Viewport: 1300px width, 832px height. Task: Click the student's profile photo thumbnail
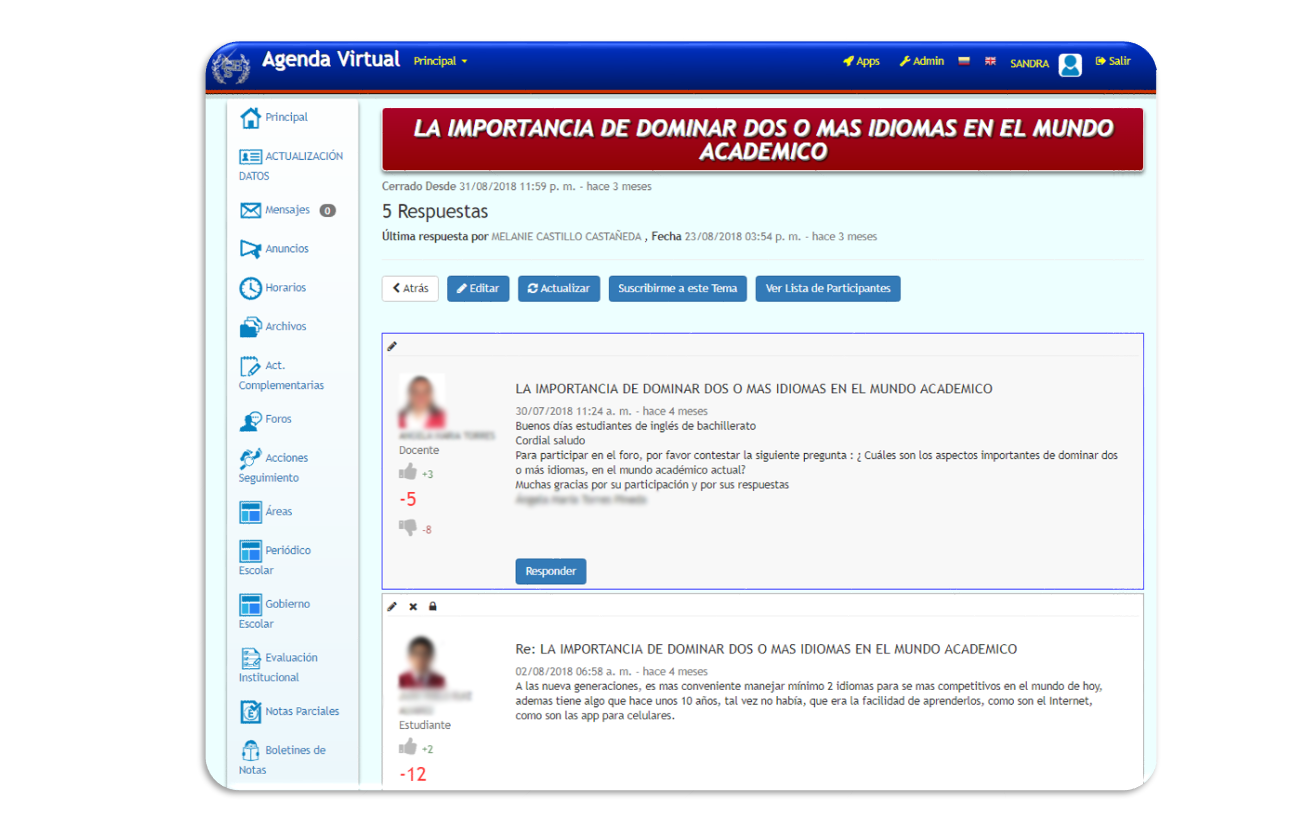tap(421, 661)
